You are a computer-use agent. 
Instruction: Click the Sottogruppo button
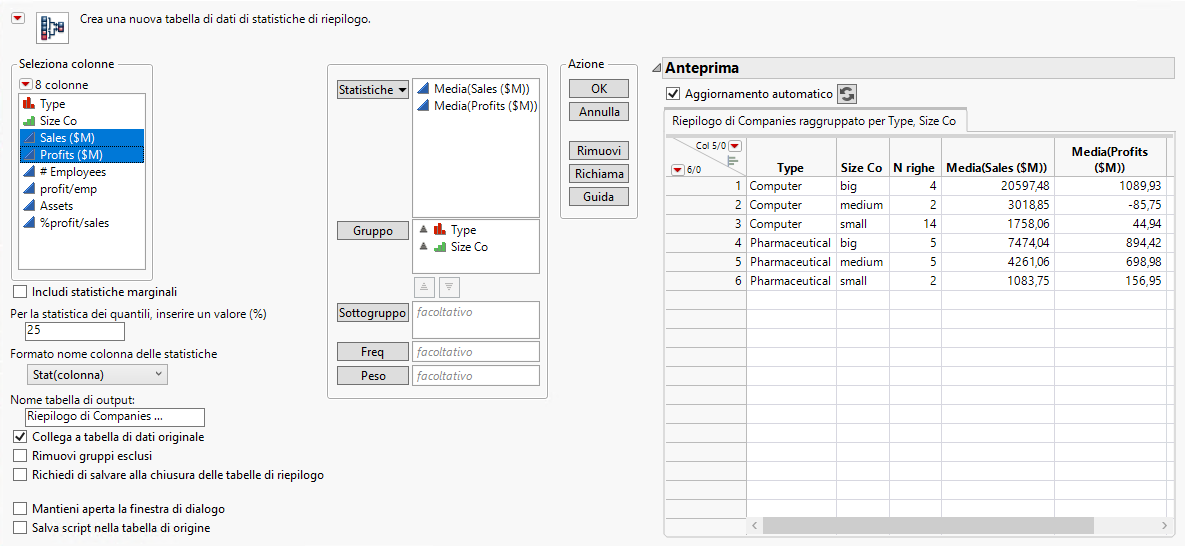(373, 312)
